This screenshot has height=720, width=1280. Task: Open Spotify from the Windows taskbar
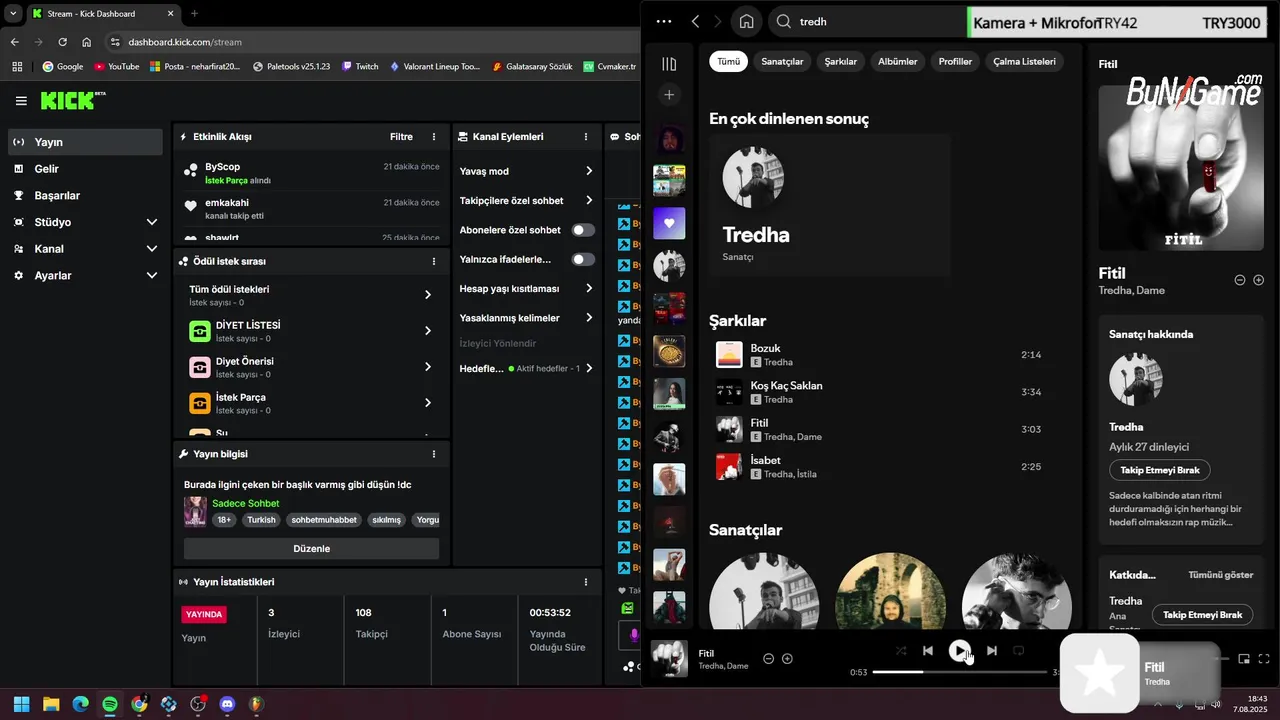pyautogui.click(x=110, y=704)
